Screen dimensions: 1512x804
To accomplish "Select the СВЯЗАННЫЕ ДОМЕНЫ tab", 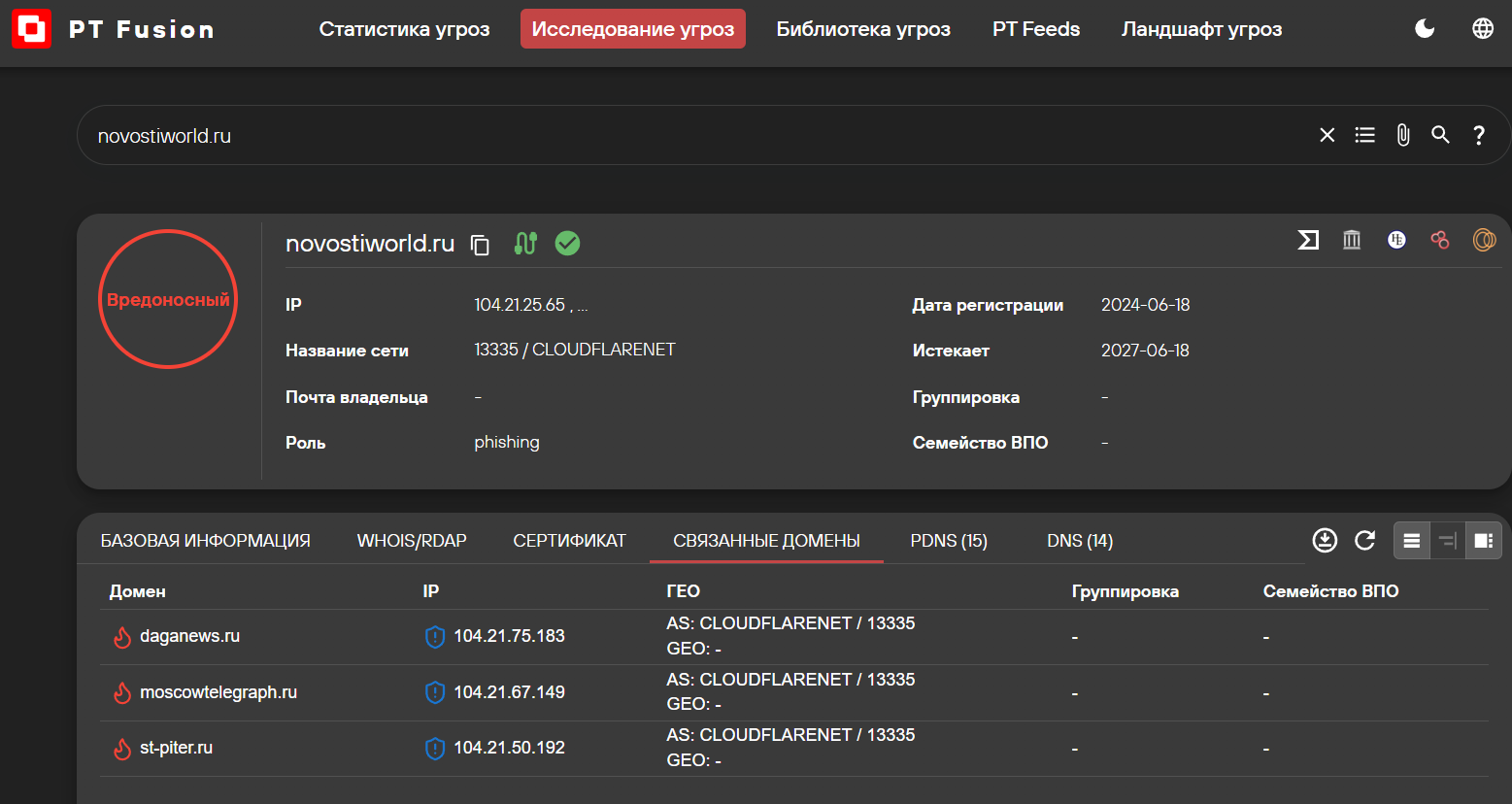I will coord(767,541).
